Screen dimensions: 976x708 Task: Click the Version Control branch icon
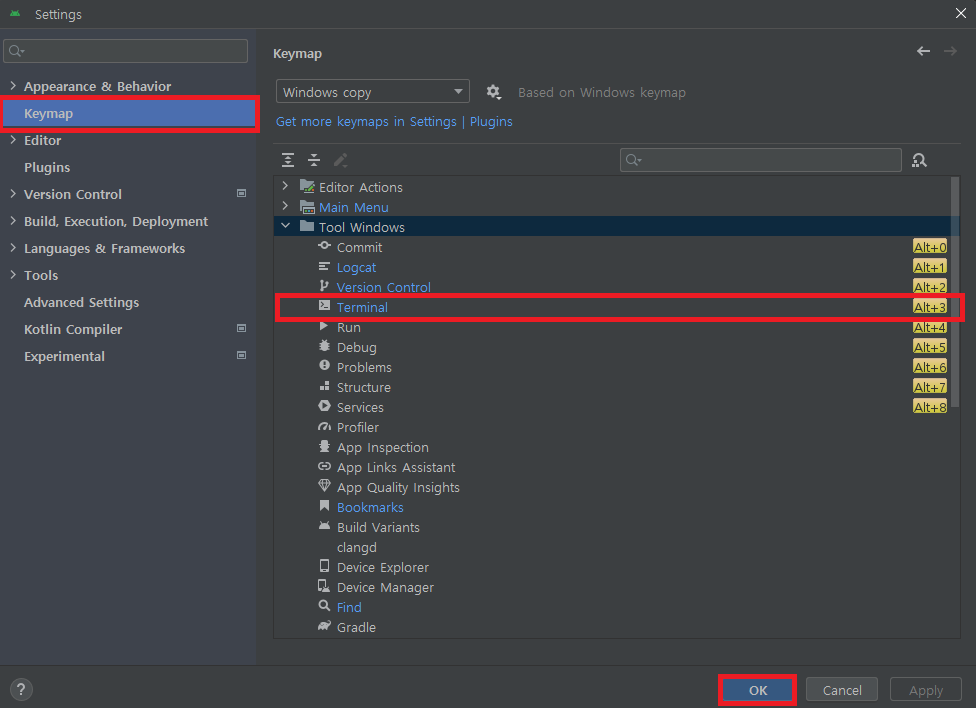tap(324, 286)
